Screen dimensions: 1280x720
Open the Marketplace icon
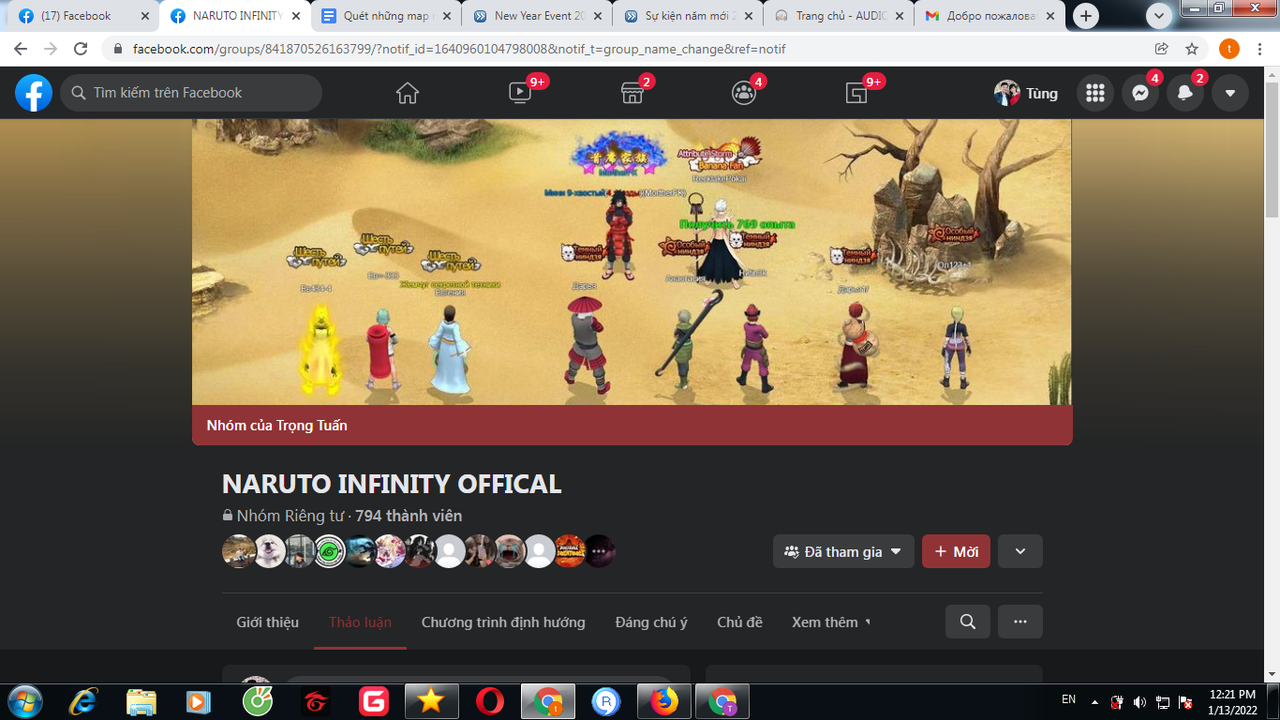click(632, 93)
